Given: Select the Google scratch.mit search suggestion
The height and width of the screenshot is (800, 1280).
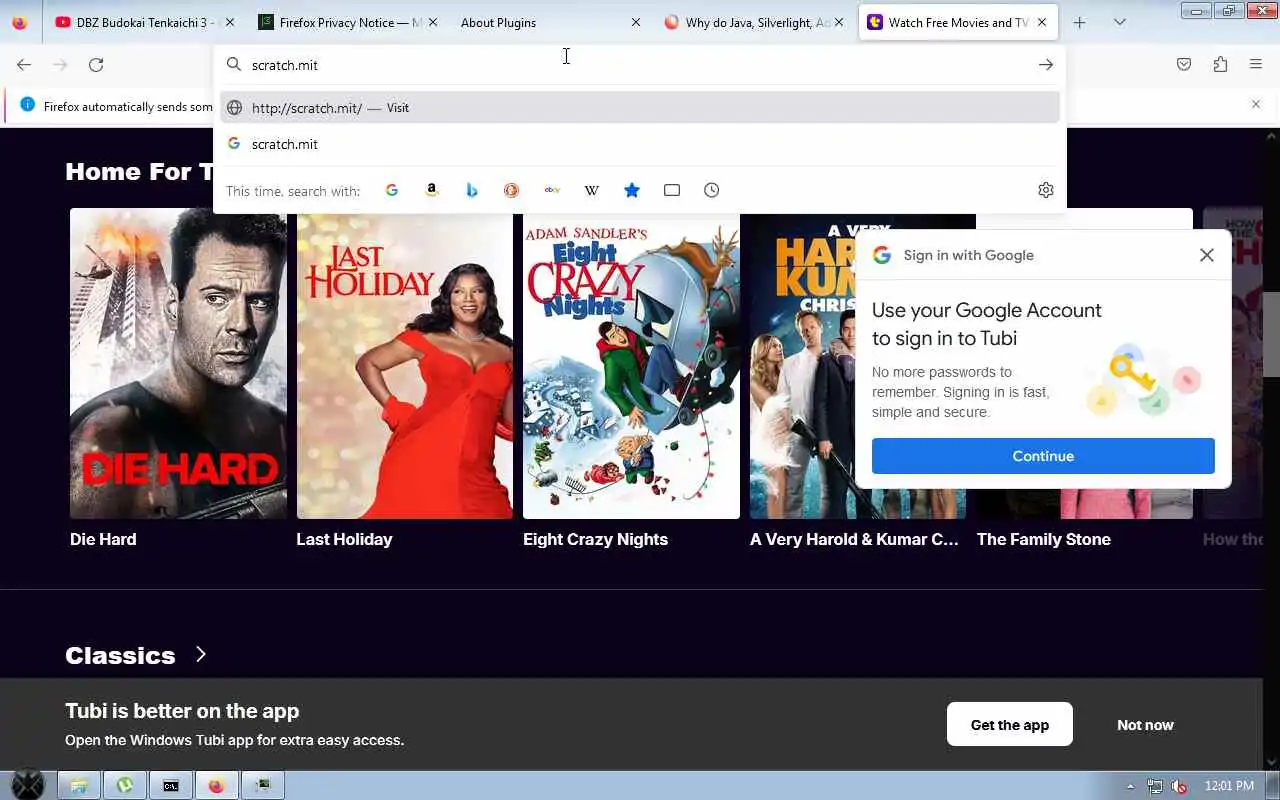Looking at the screenshot, I should [x=640, y=144].
